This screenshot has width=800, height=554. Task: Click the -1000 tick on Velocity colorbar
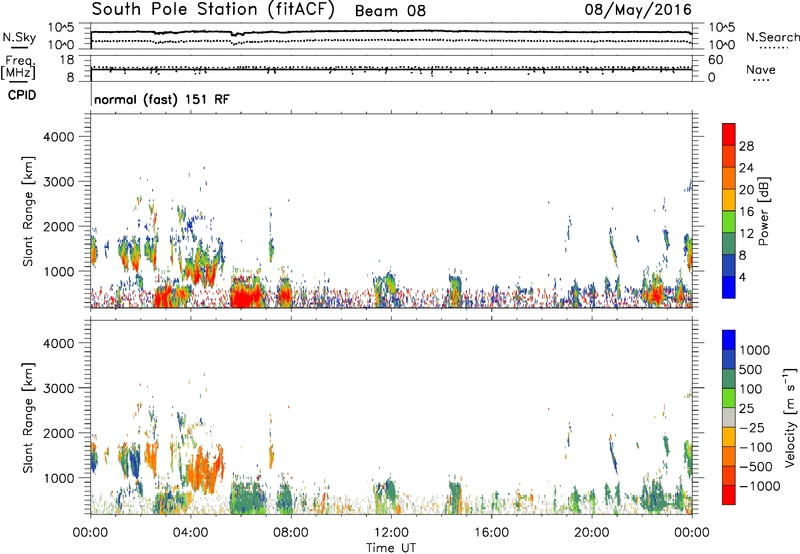[759, 486]
